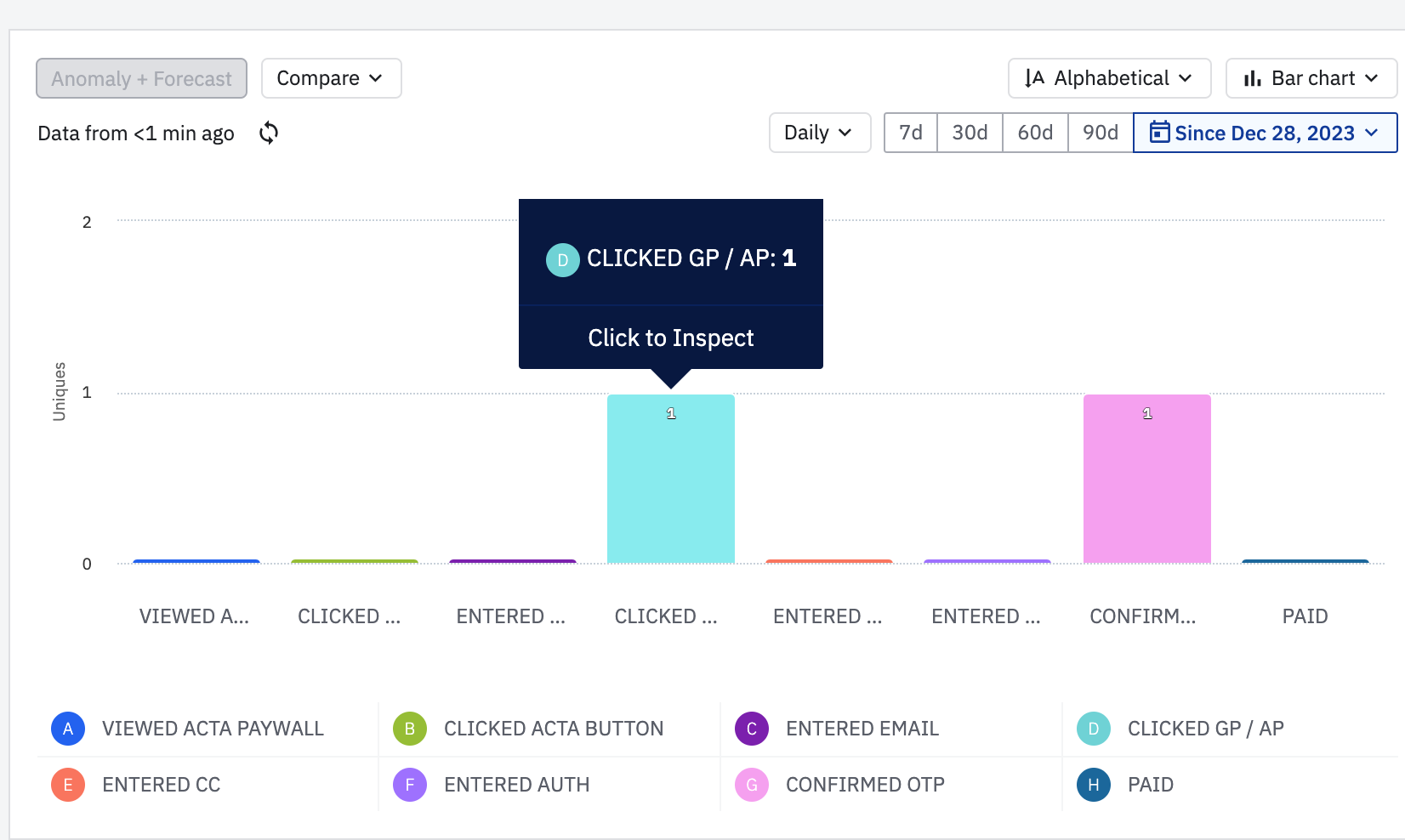The height and width of the screenshot is (840, 1405).
Task: Click the PAID axis label
Action: pyautogui.click(x=1305, y=616)
